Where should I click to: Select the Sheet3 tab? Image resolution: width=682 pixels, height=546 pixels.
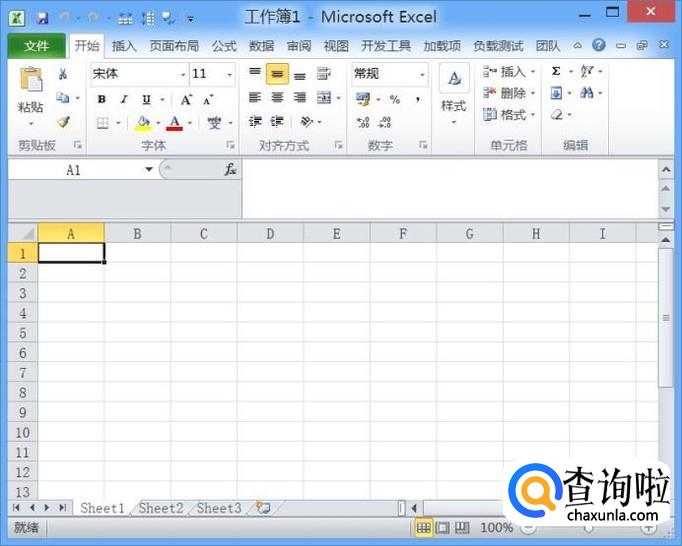pos(219,508)
